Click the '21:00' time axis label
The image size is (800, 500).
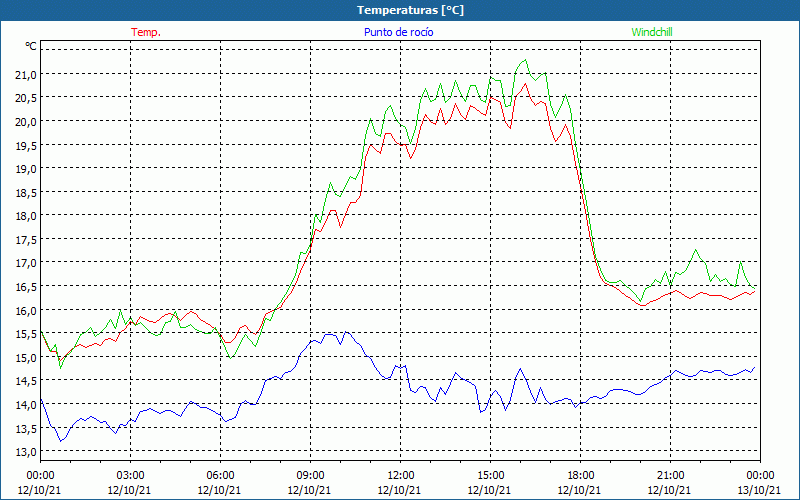click(x=670, y=476)
